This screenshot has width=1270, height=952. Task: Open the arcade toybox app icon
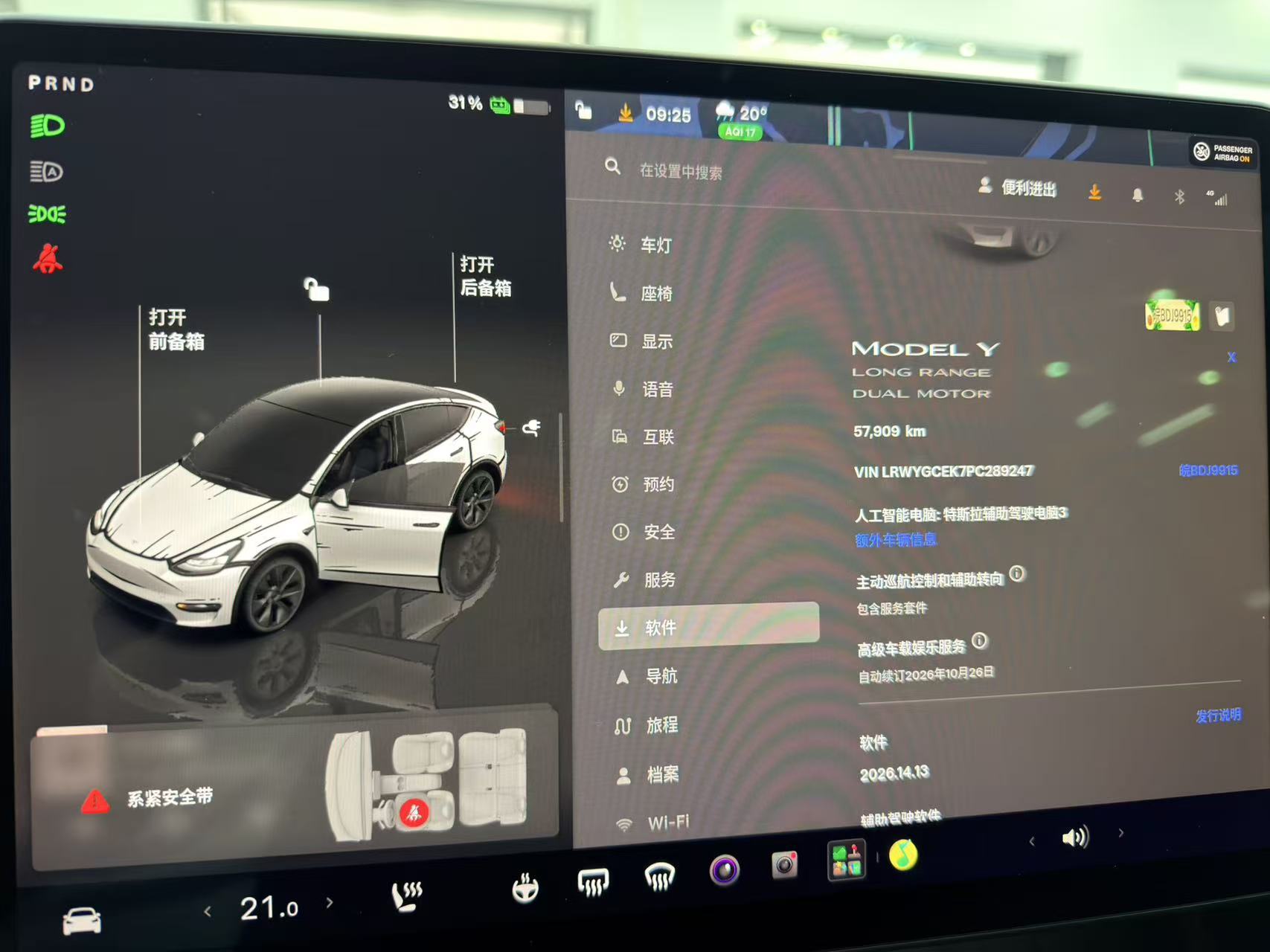pyautogui.click(x=847, y=861)
